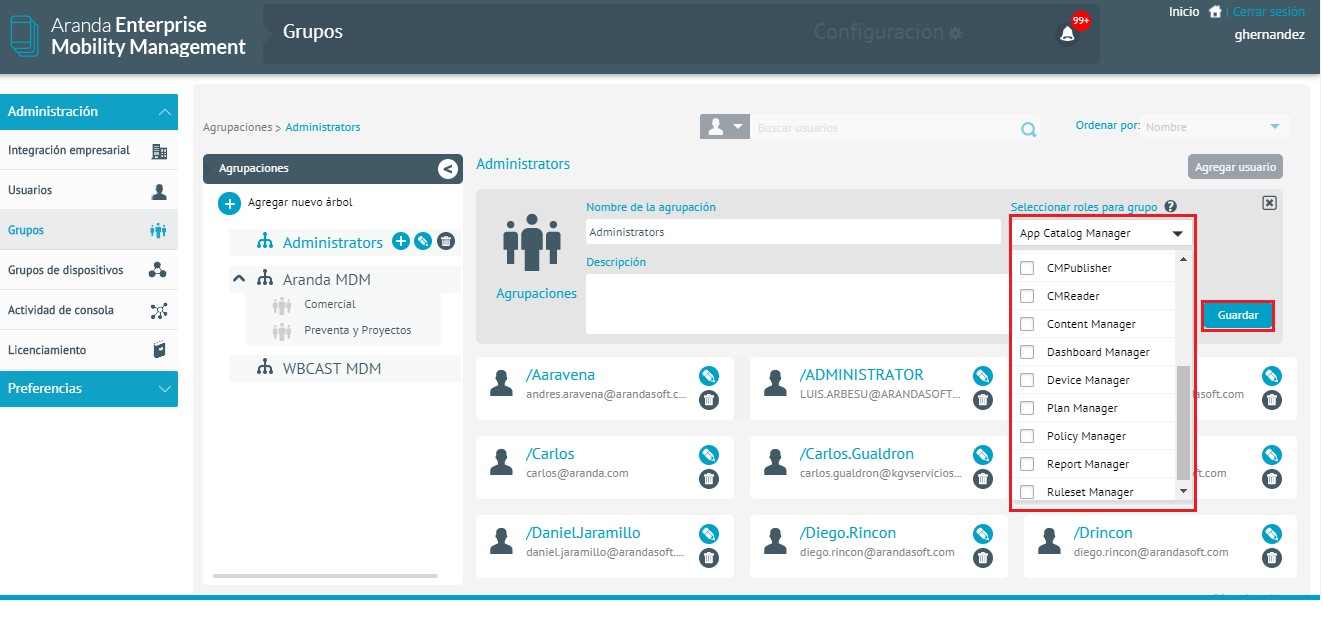Click the Guardar button
Screen dimensions: 1323x617
(1237, 315)
